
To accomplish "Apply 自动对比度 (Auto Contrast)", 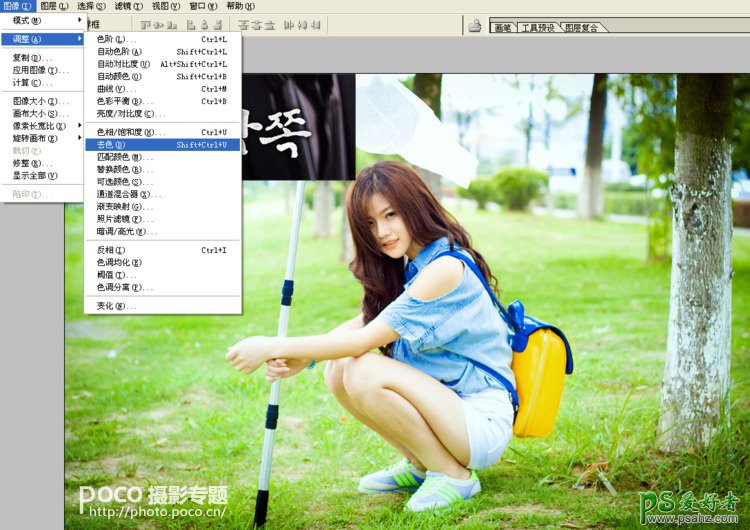I will (x=124, y=64).
